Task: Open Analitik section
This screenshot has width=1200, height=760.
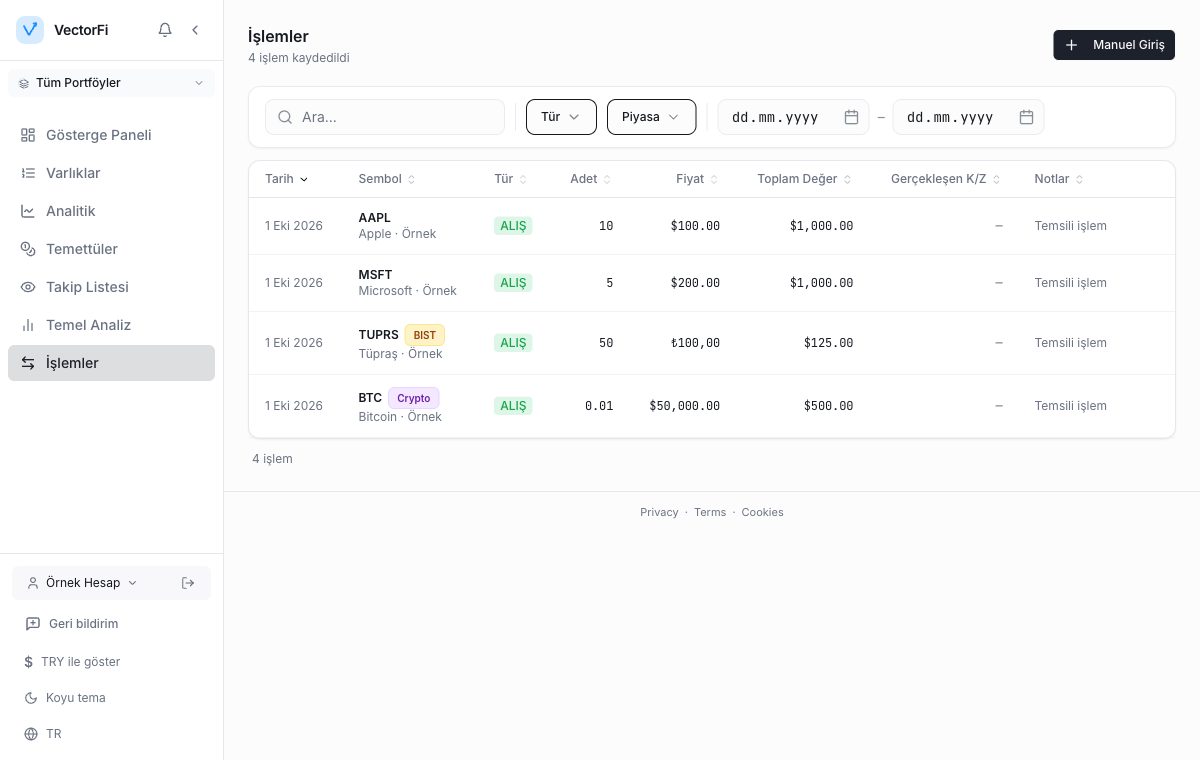Action: click(111, 211)
